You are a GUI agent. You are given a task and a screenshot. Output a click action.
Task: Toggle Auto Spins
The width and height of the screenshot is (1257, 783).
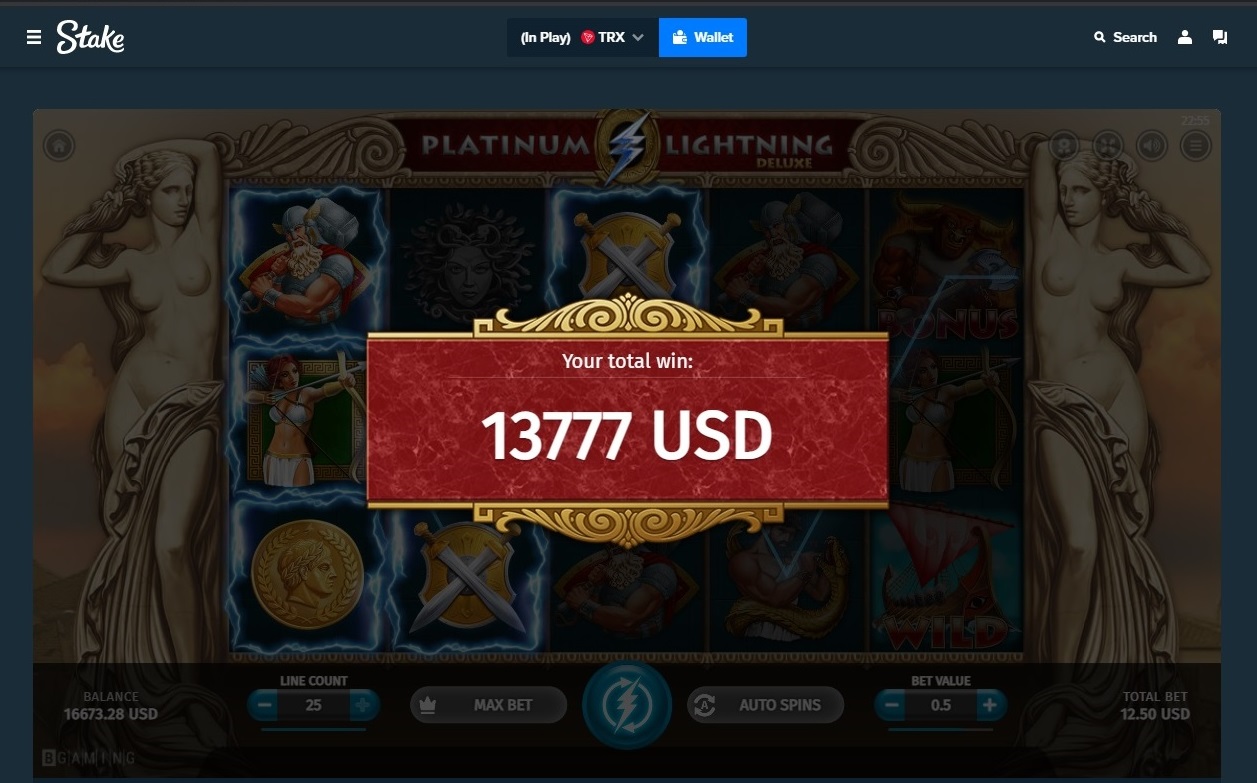(765, 705)
